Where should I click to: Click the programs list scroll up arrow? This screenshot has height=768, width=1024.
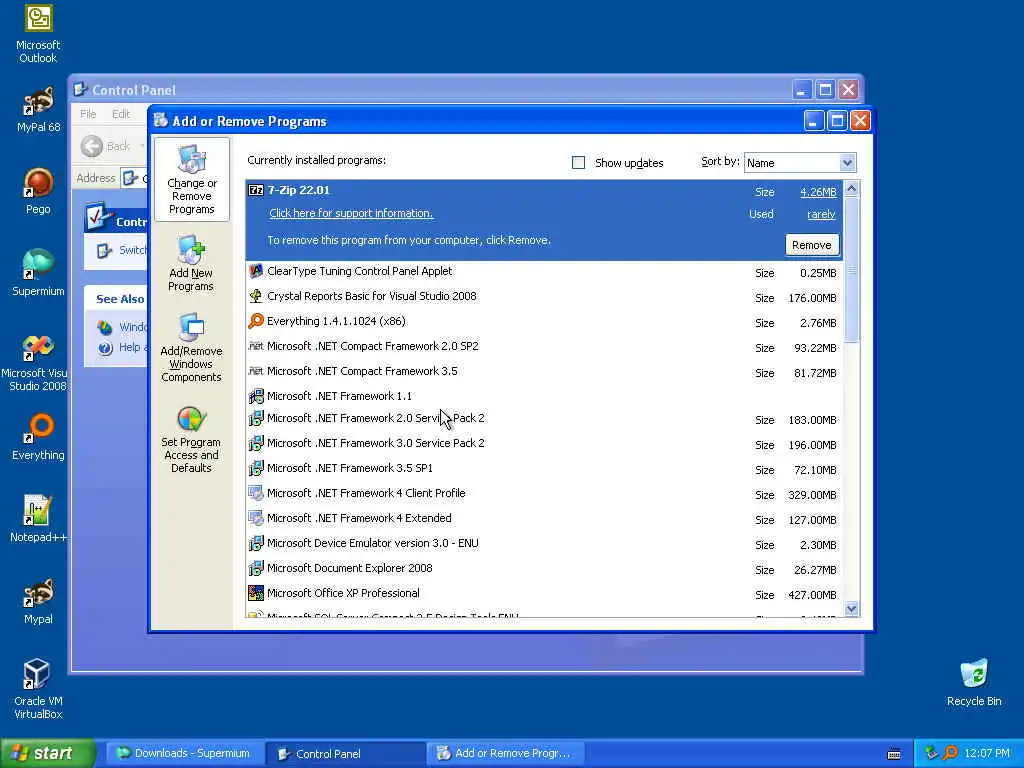[852, 189]
